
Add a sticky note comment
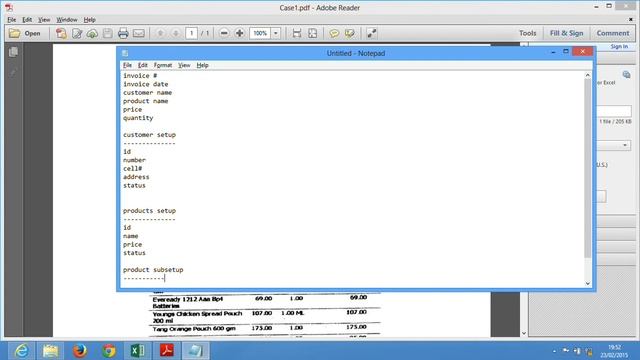tap(334, 33)
